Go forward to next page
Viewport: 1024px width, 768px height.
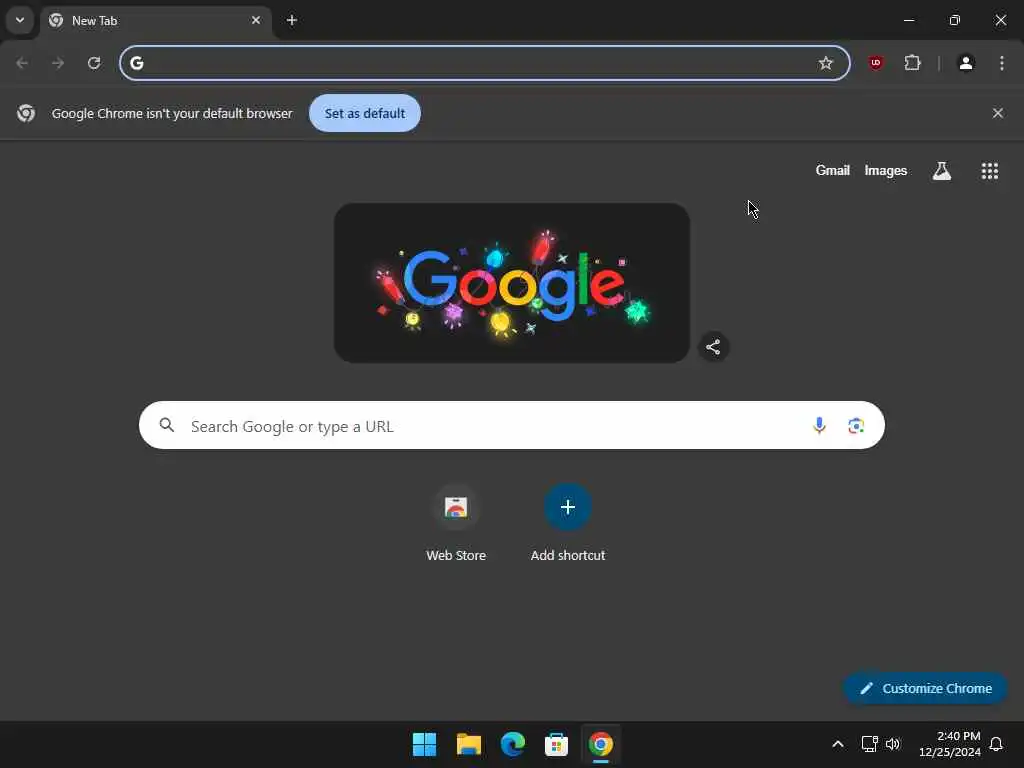pos(58,63)
